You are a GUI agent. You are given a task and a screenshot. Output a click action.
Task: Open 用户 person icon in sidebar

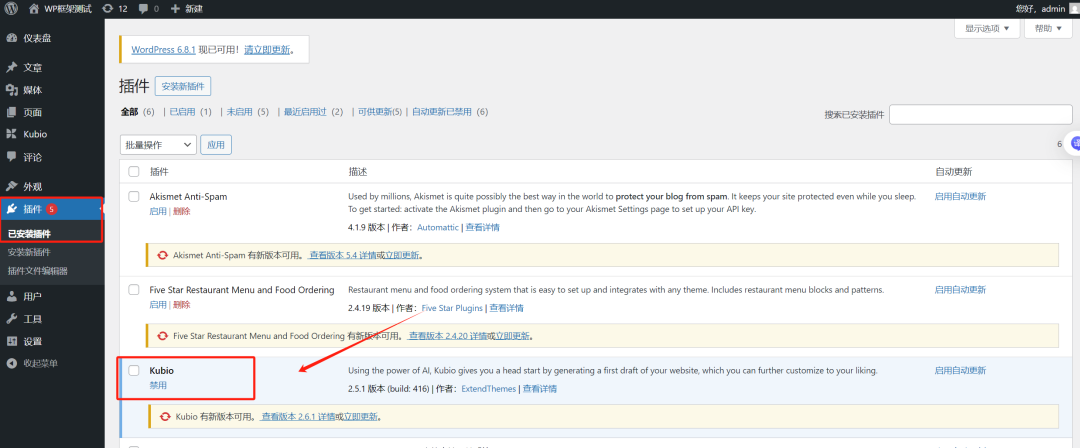point(12,296)
